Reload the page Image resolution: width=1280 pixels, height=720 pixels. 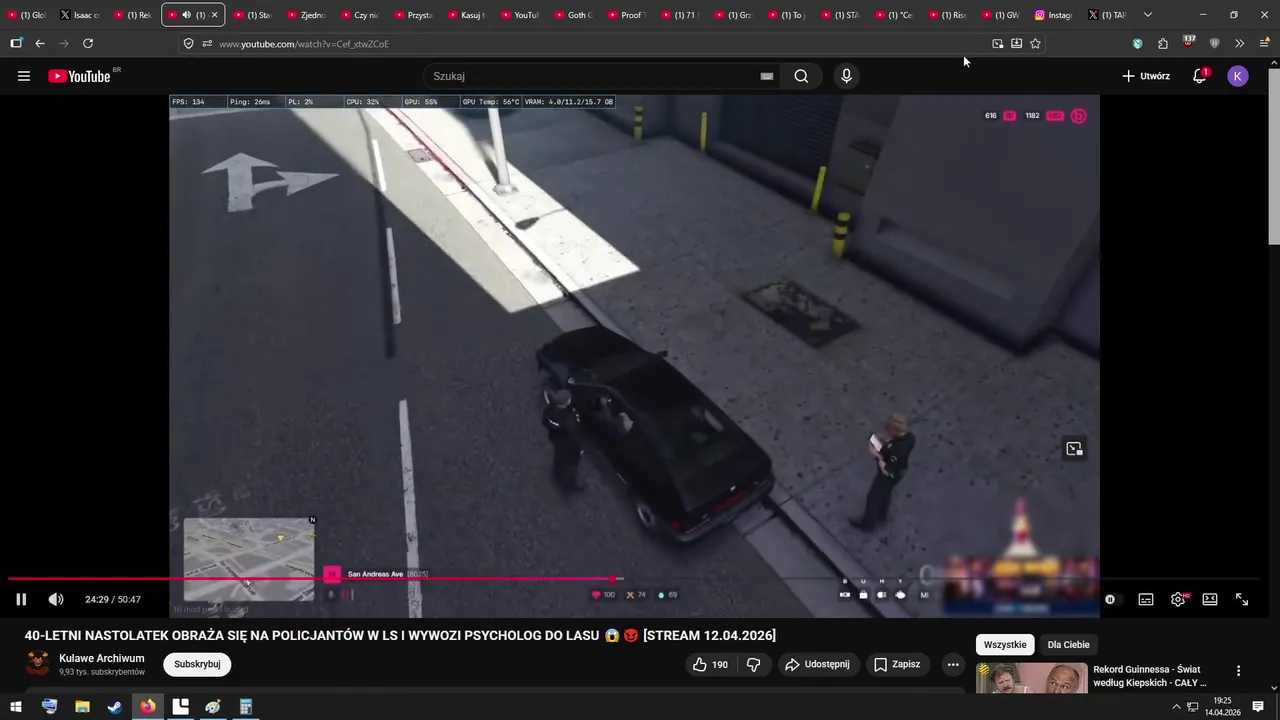click(x=88, y=43)
